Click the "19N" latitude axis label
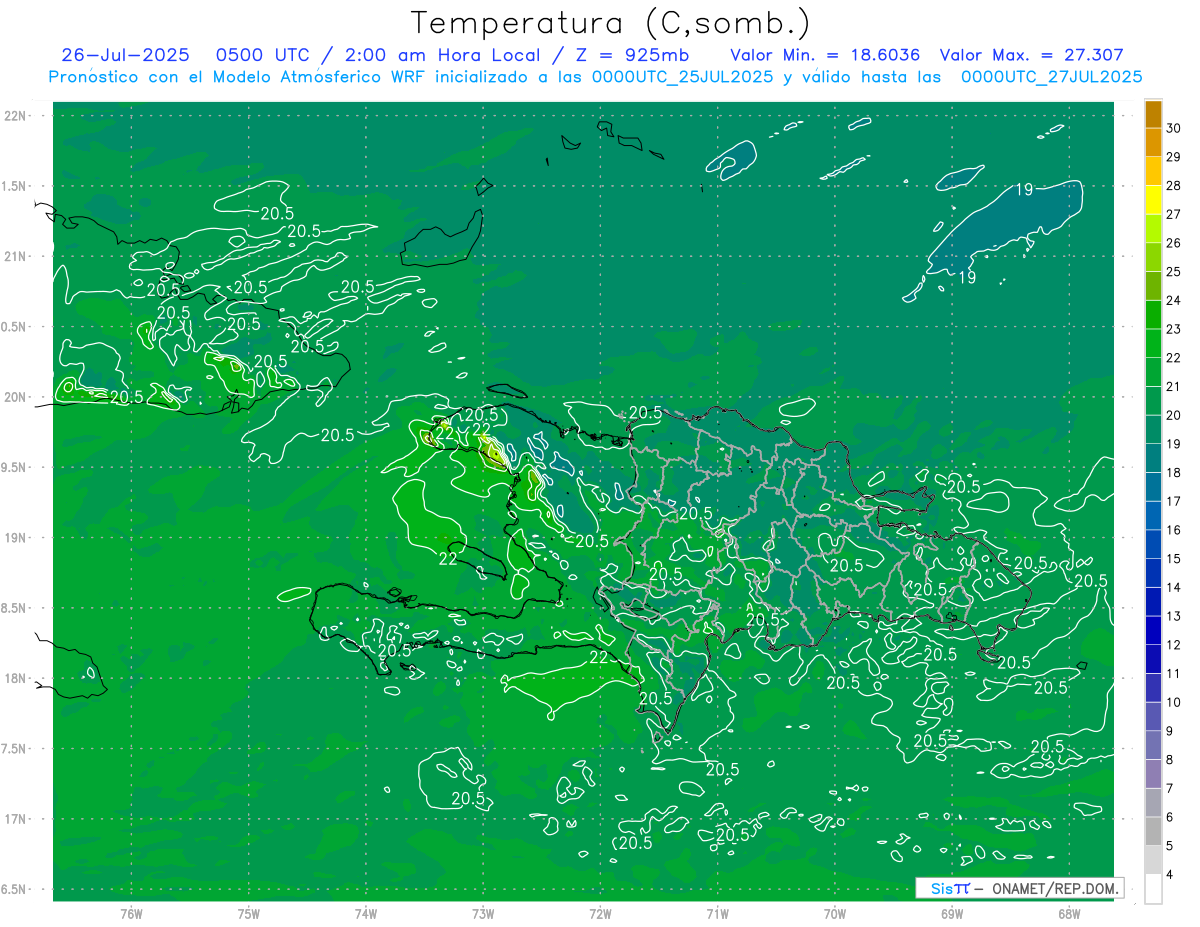 click(x=15, y=538)
